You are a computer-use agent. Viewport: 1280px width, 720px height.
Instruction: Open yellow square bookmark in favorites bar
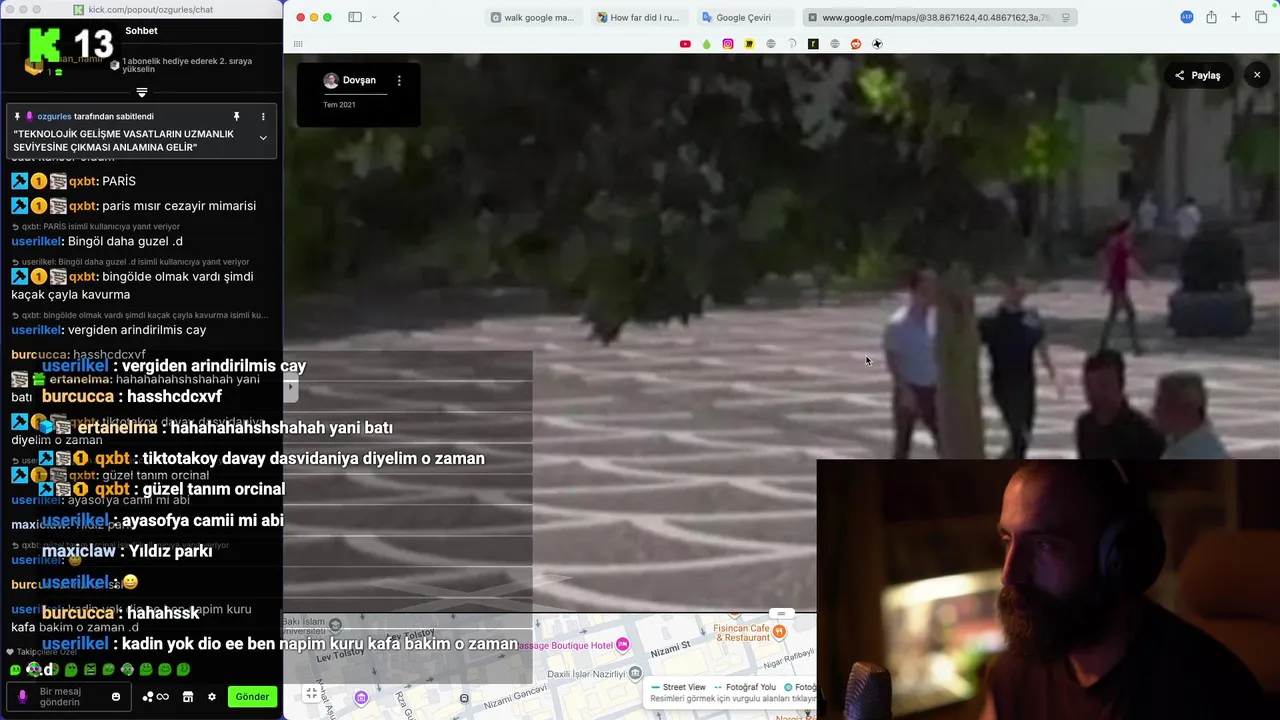point(749,44)
